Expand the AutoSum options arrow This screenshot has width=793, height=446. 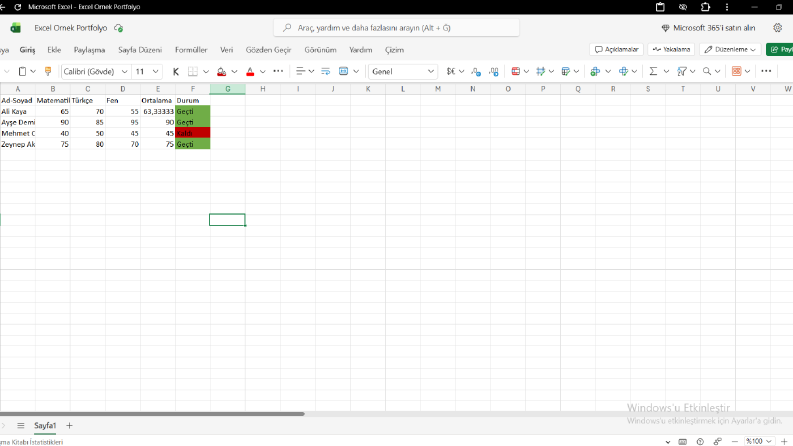click(666, 71)
